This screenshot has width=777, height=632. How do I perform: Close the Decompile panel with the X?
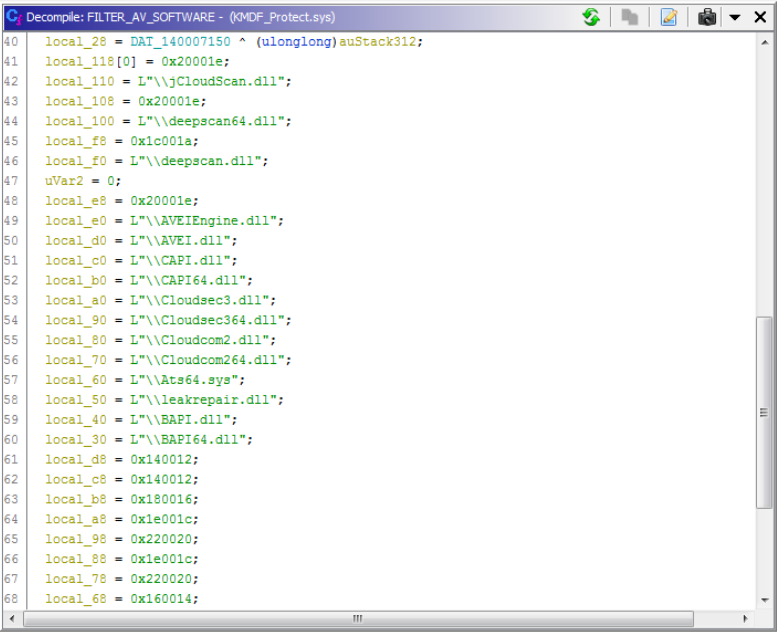(x=759, y=17)
